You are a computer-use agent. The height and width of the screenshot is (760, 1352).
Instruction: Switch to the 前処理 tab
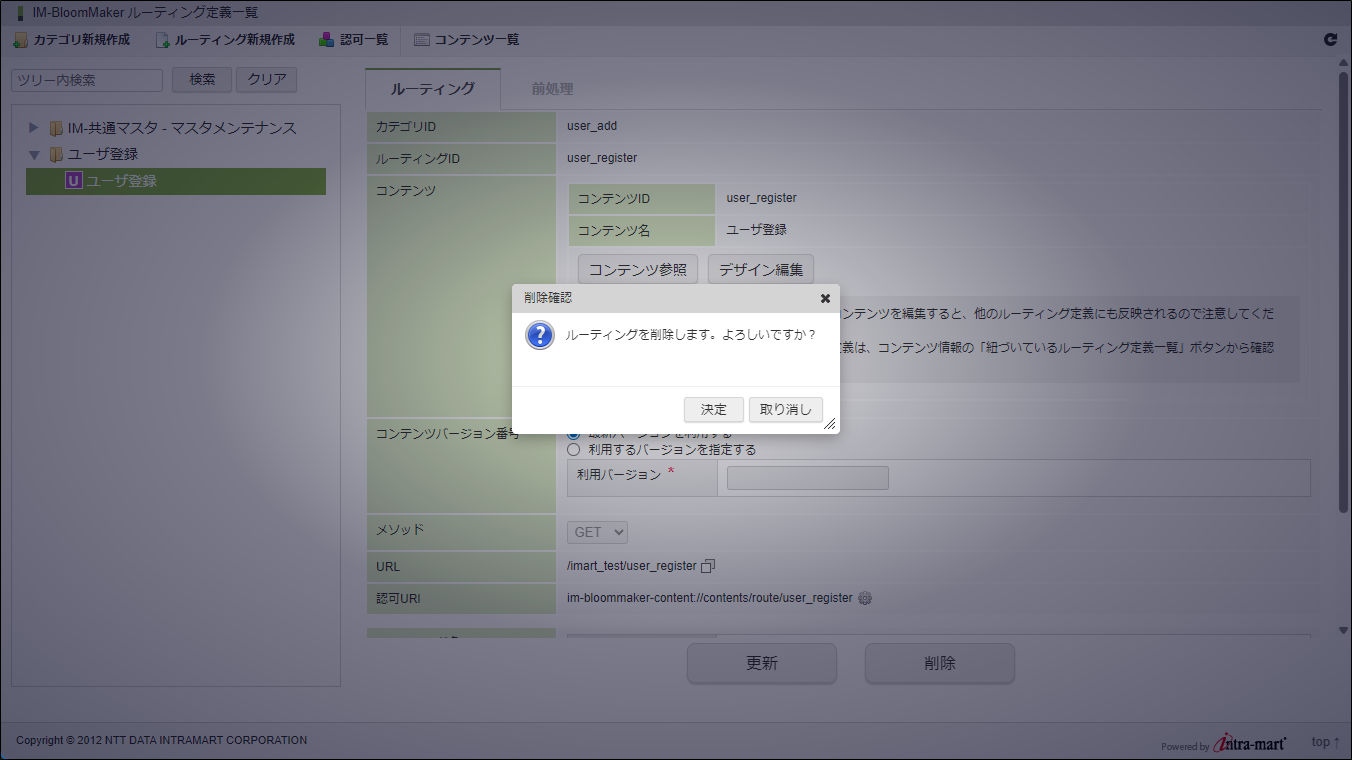click(552, 89)
